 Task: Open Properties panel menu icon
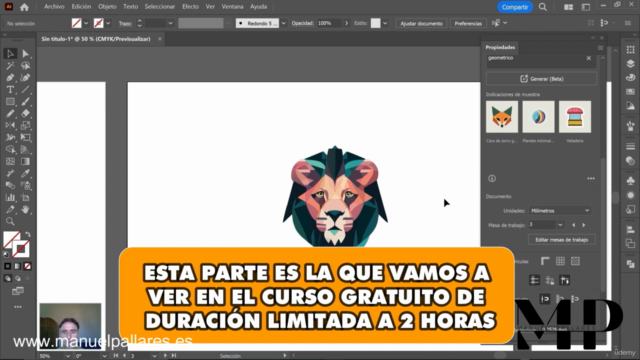coord(600,47)
